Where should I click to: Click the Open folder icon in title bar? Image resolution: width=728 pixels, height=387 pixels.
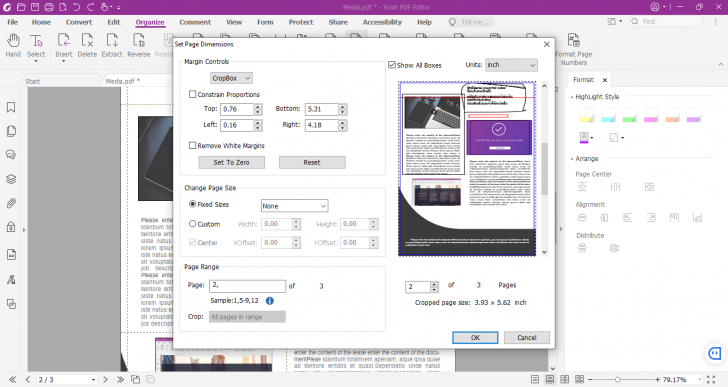[x=21, y=7]
